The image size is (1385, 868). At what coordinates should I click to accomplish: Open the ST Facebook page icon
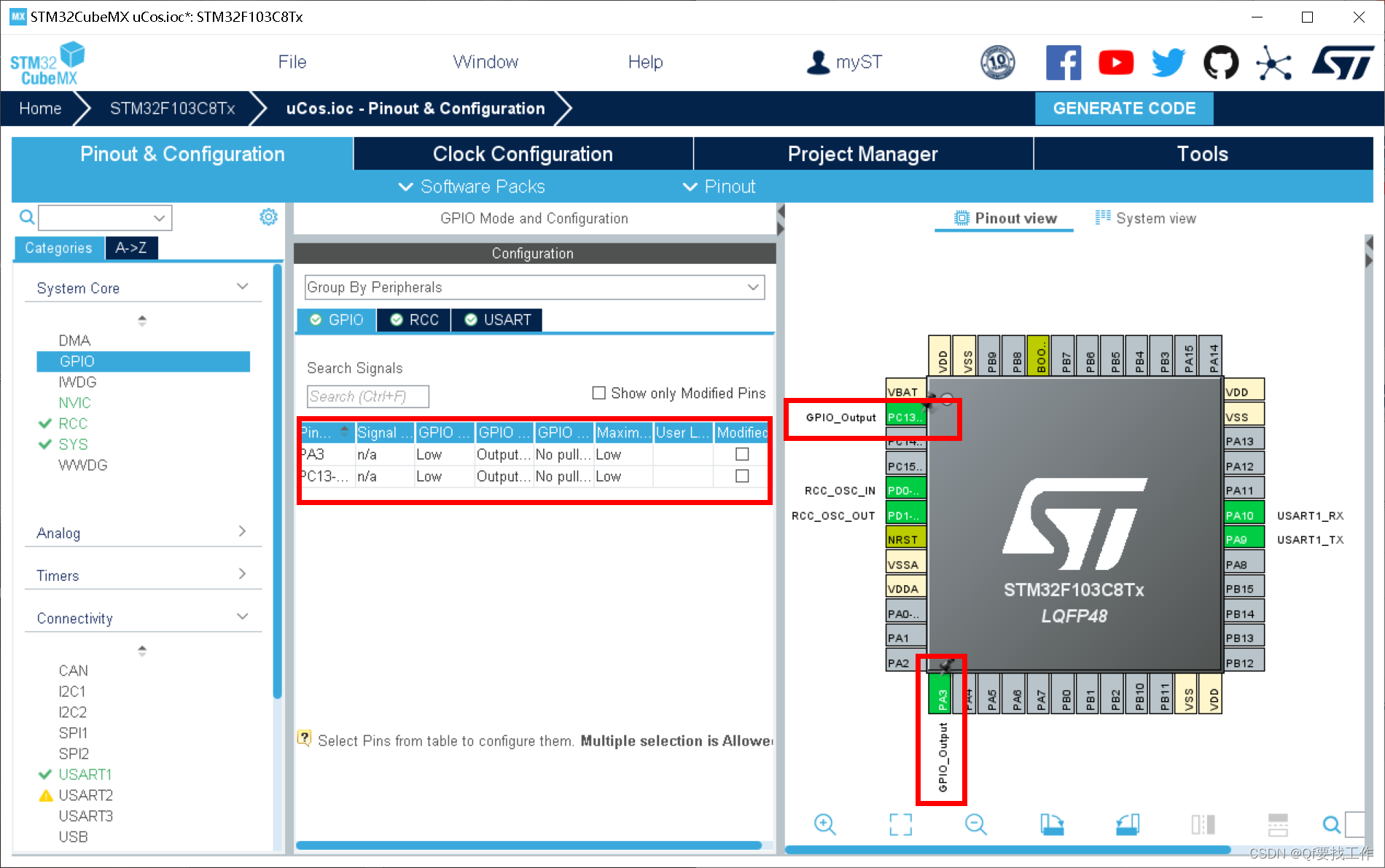[x=1063, y=63]
